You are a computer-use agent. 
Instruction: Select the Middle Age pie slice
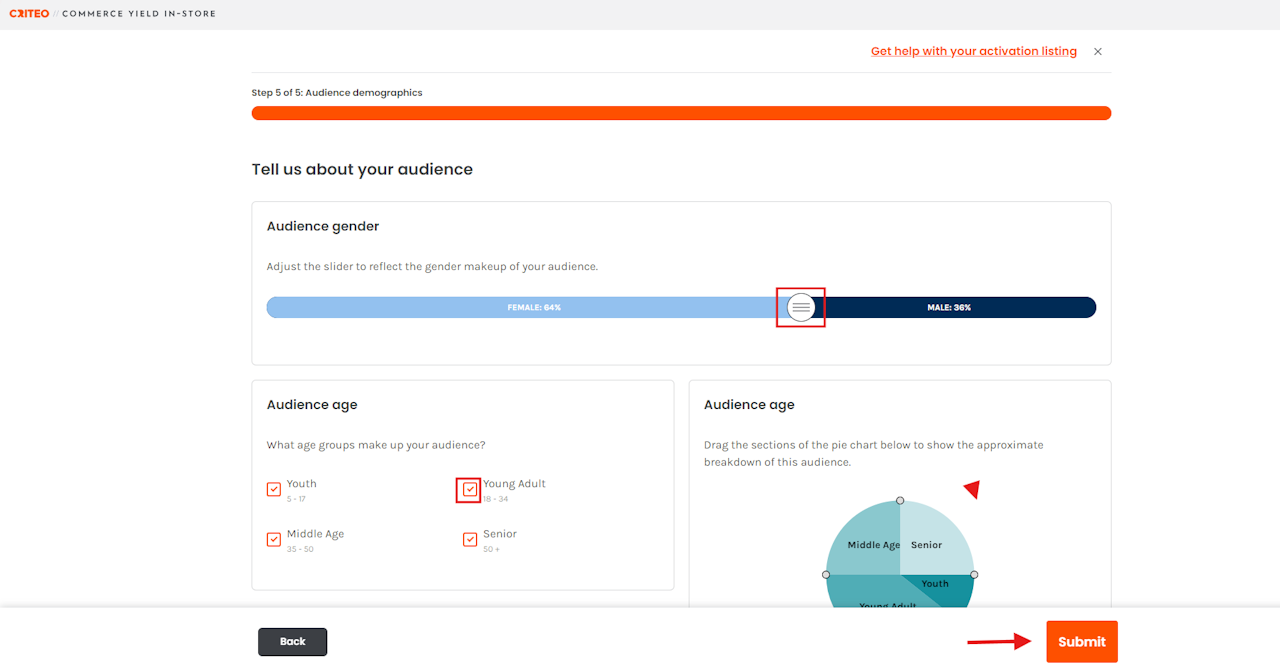pyautogui.click(x=864, y=538)
